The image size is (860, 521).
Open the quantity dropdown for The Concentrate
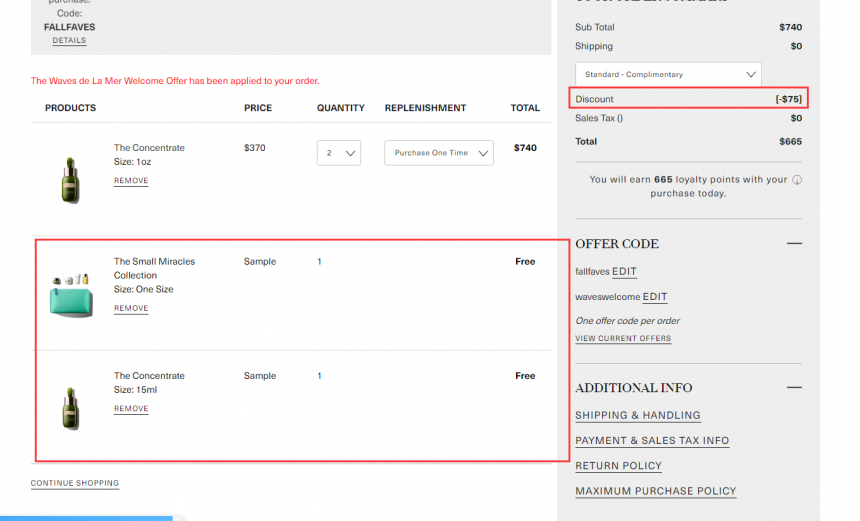tap(338, 153)
